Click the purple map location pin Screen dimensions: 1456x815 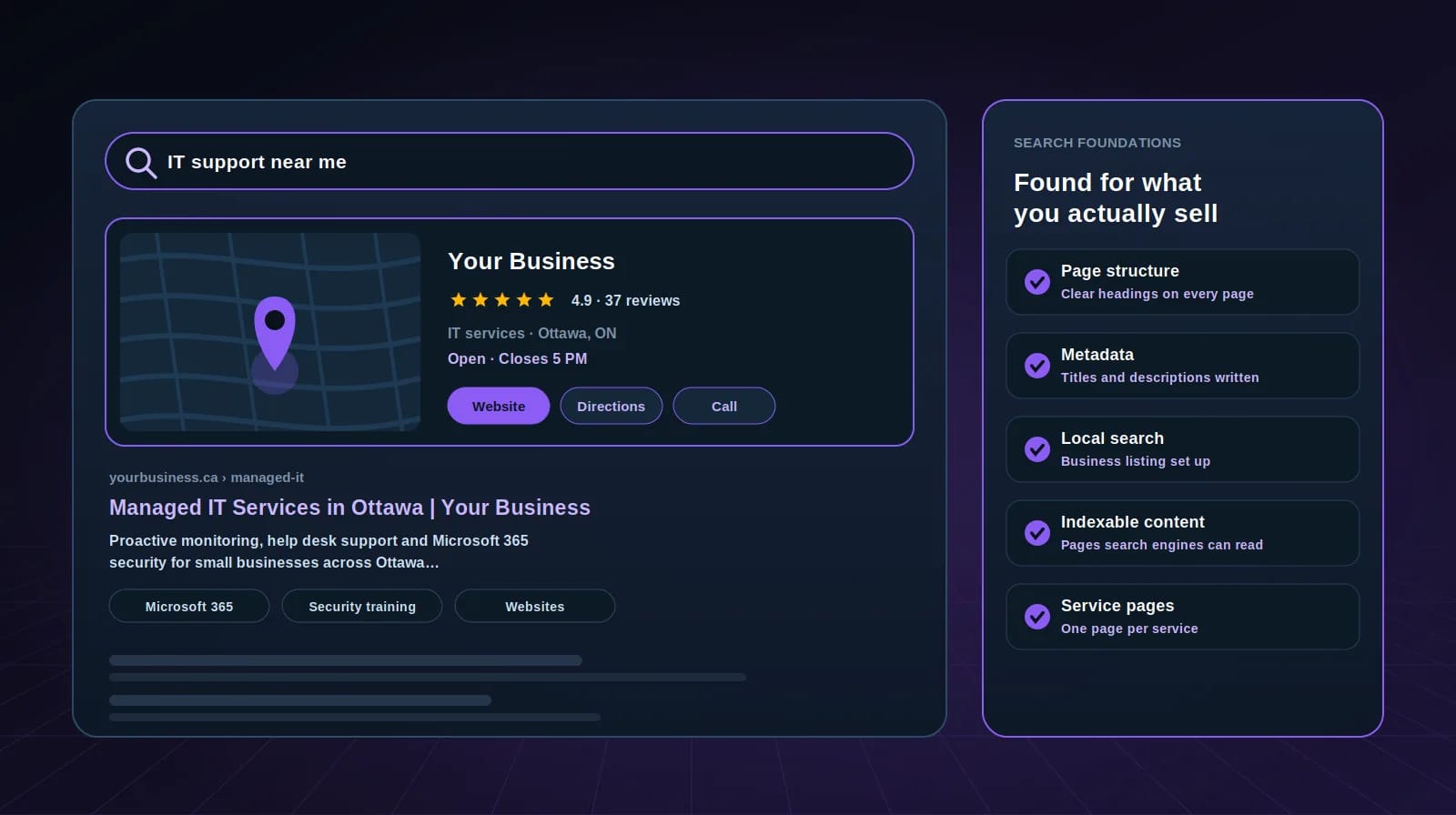[275, 334]
